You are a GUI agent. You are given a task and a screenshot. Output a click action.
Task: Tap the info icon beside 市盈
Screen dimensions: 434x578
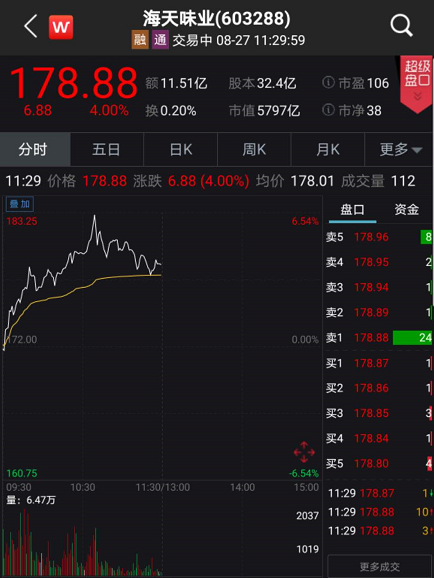(328, 82)
